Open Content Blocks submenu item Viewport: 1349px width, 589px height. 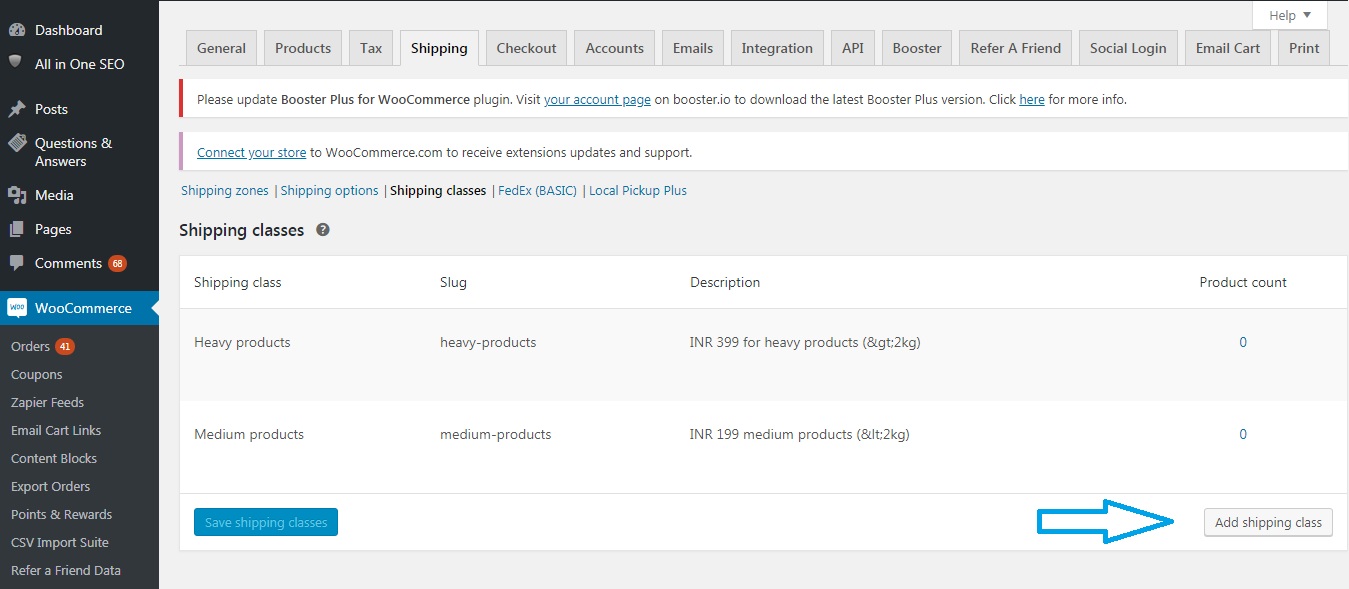click(x=54, y=458)
